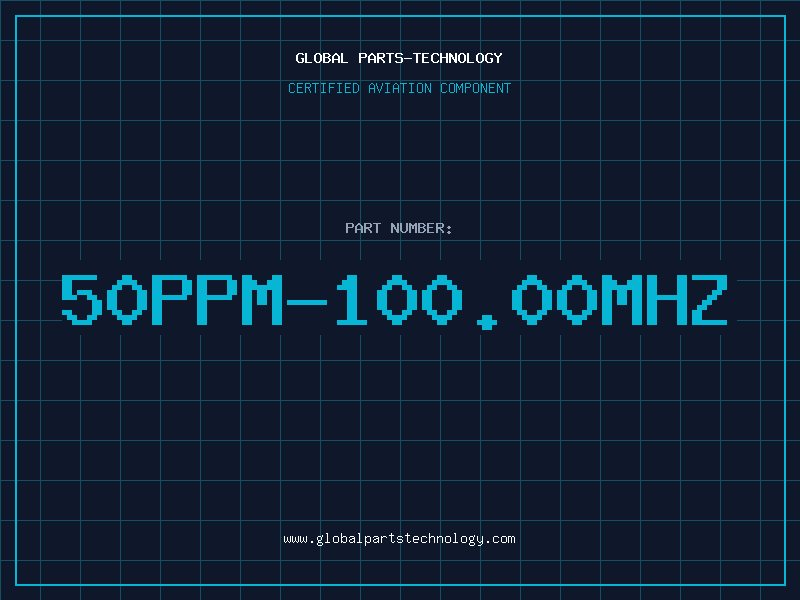Select part number 50PPM-100.00MHZ
The image size is (800, 600).
point(394,302)
